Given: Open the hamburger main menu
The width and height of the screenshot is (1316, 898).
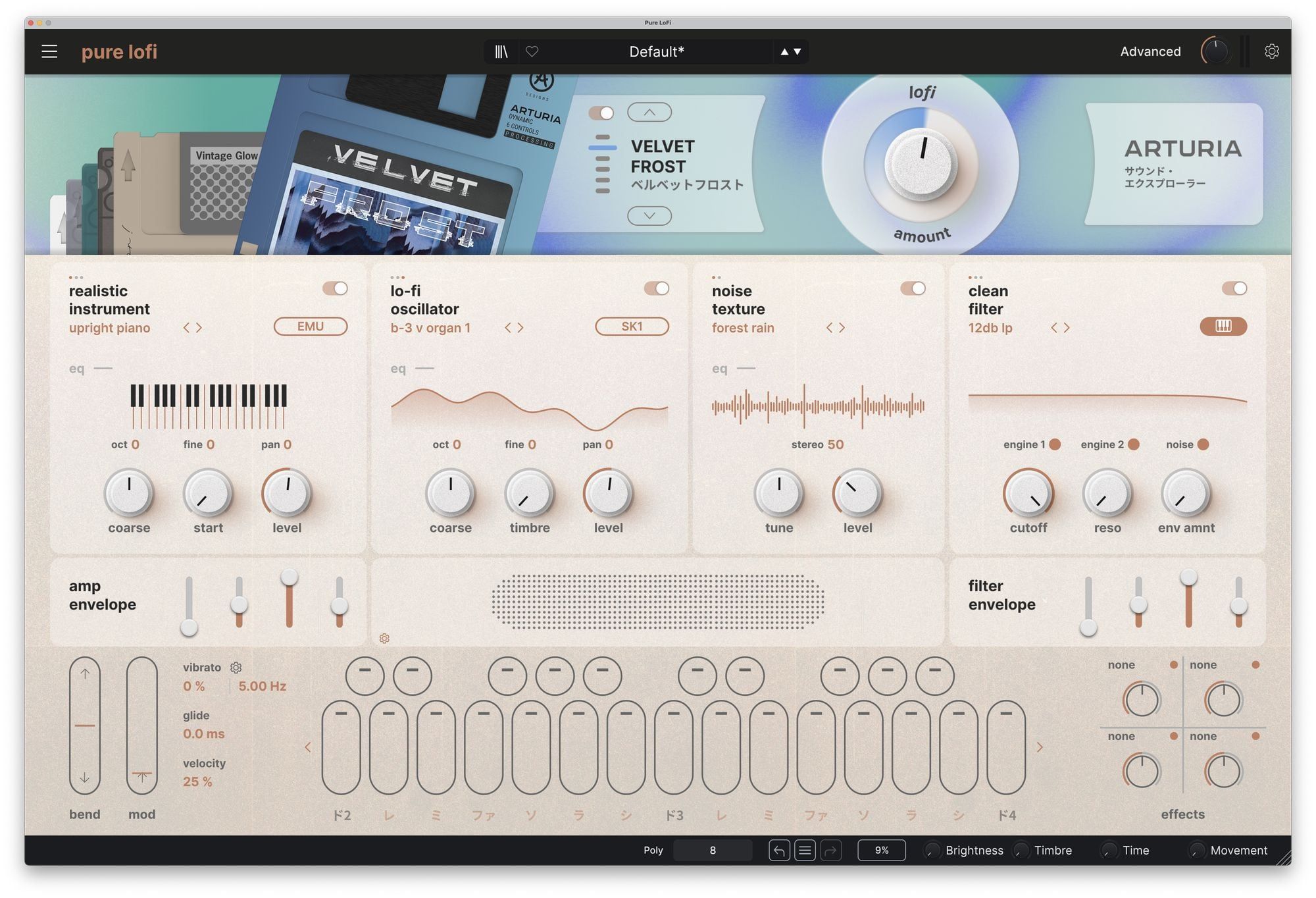Looking at the screenshot, I should [49, 51].
